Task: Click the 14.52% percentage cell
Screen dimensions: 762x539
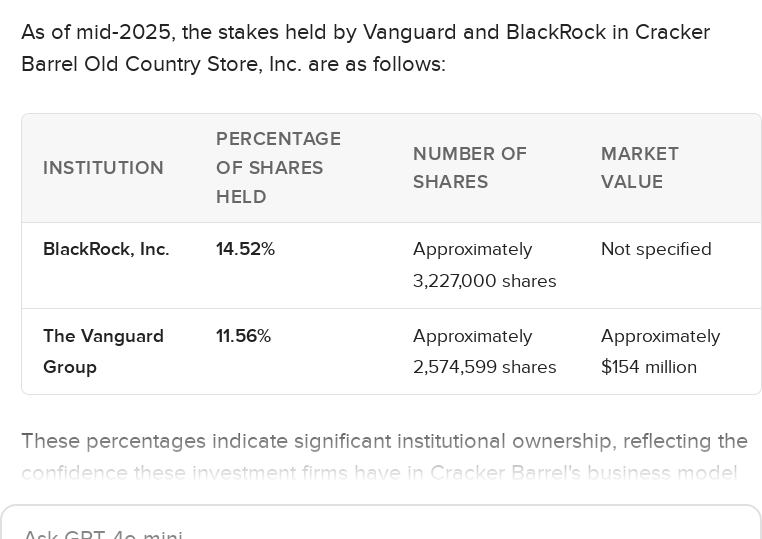Action: 245,249
